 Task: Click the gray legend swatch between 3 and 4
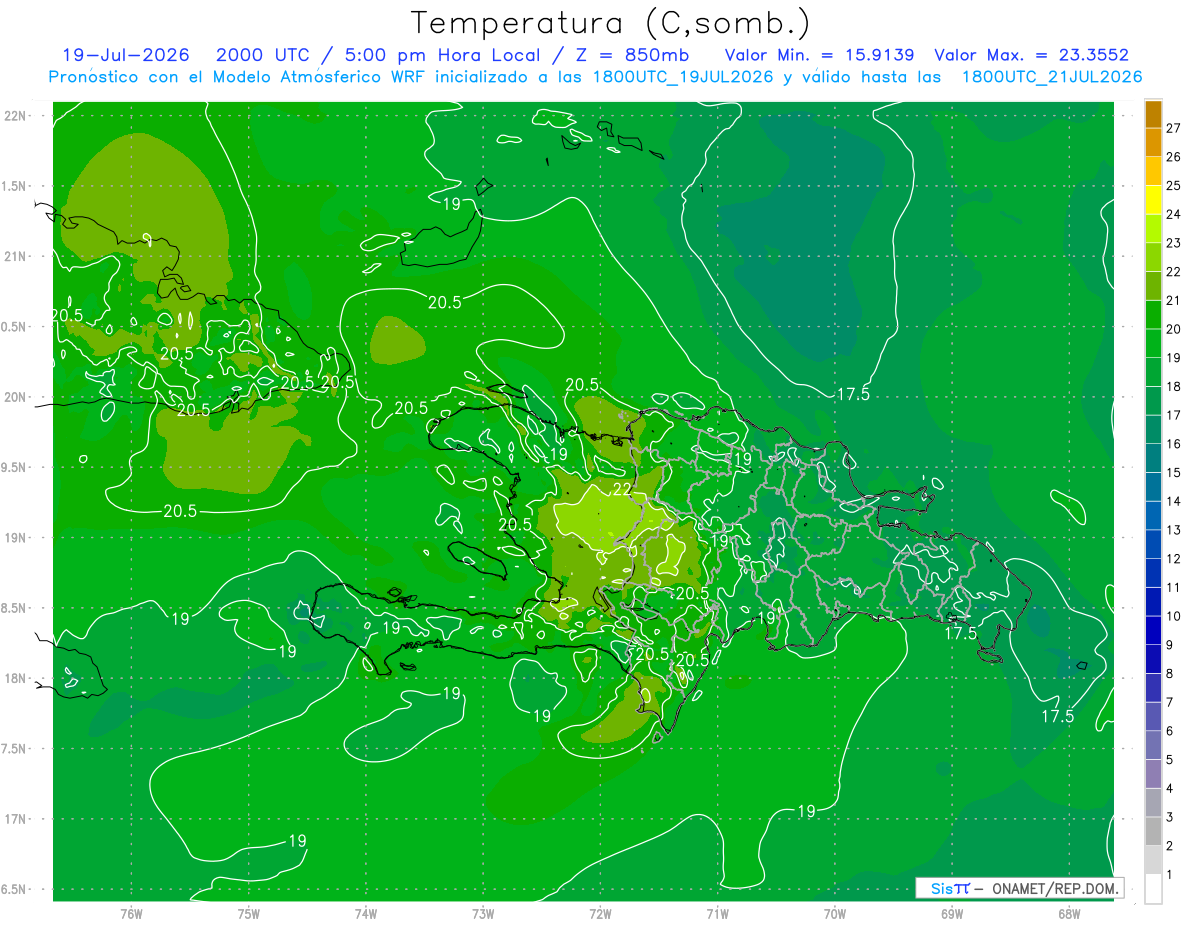[x=1153, y=803]
